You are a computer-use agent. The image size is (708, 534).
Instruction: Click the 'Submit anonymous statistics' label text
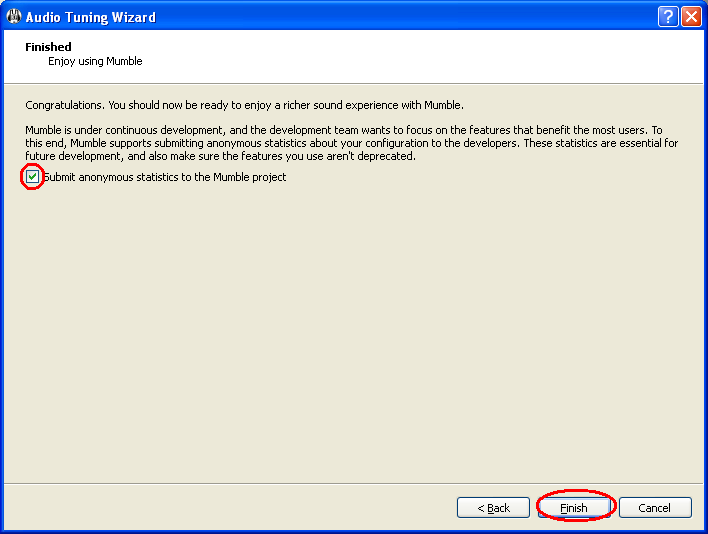tap(165, 177)
